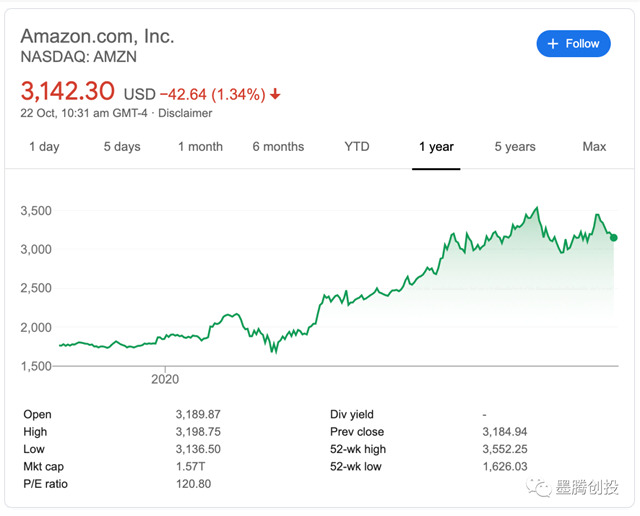Image resolution: width=640 pixels, height=516 pixels.
Task: Switch to the 5 days range
Action: tap(122, 147)
